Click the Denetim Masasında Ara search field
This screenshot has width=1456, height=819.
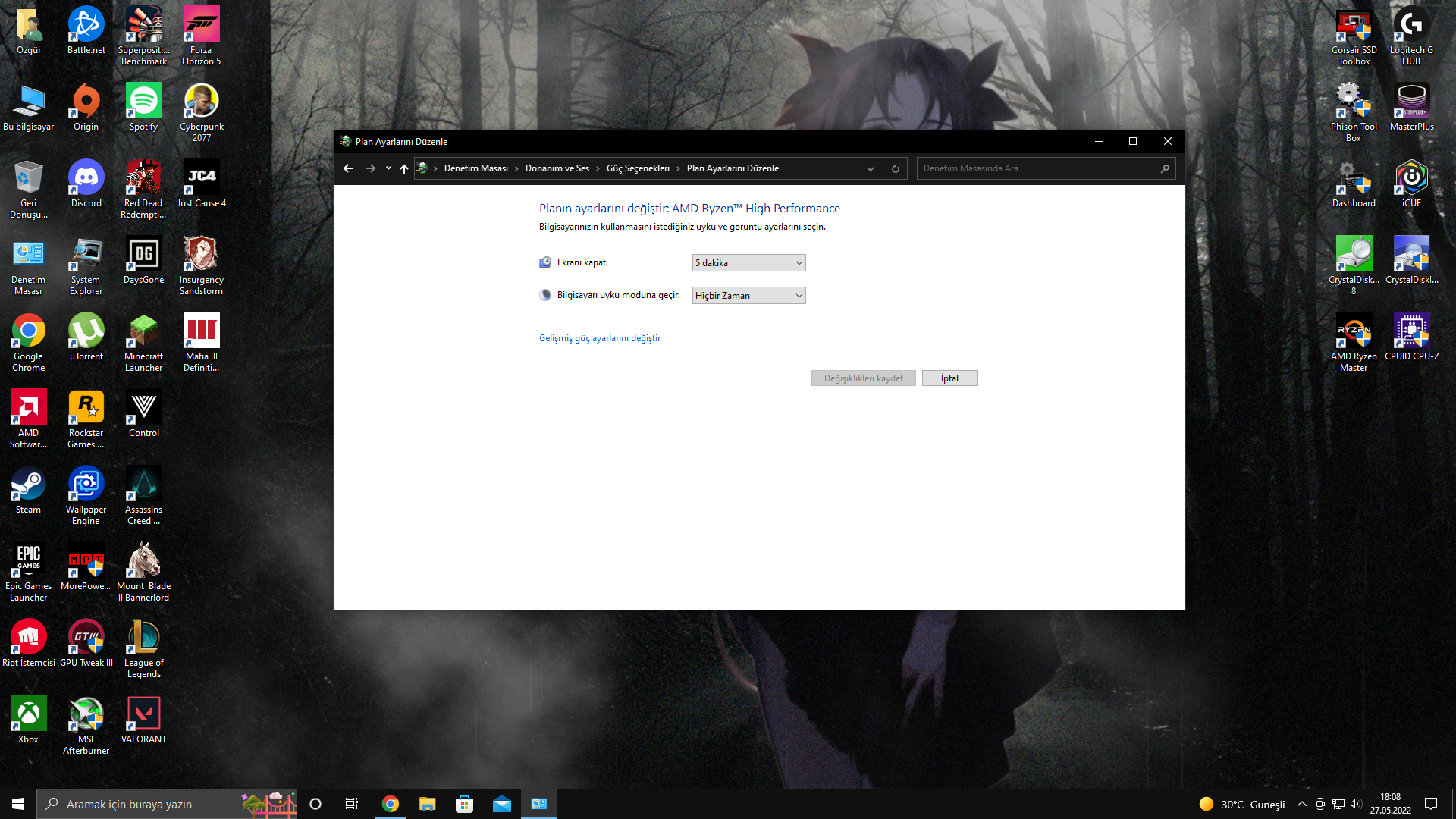(1039, 168)
